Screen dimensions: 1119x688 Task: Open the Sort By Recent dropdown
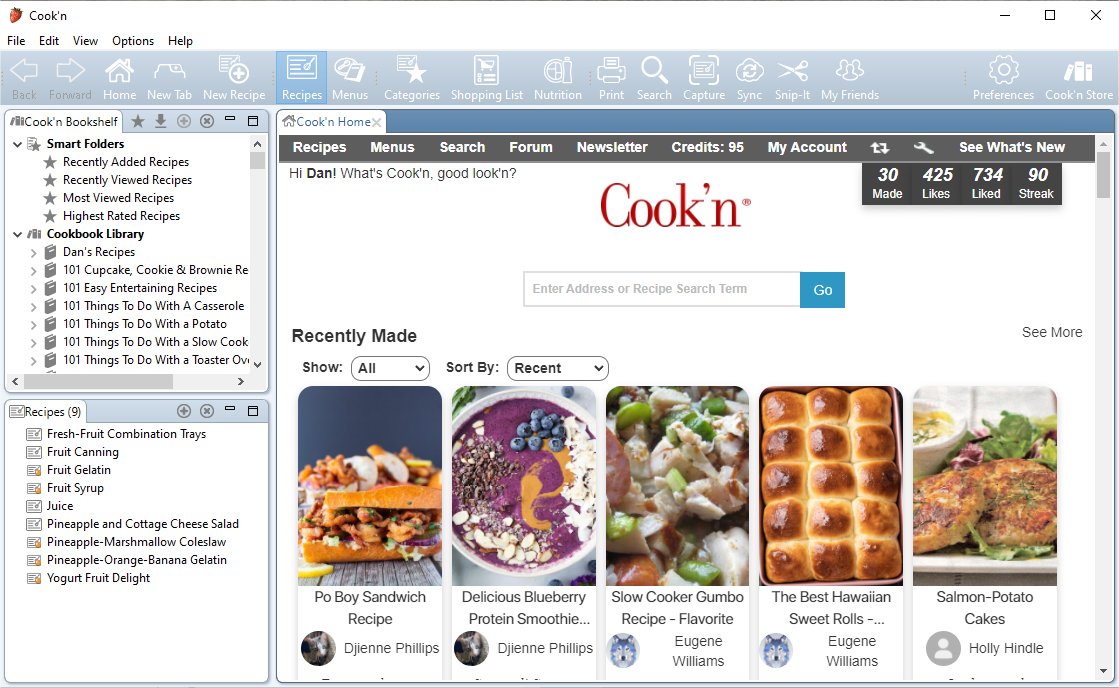(x=557, y=368)
